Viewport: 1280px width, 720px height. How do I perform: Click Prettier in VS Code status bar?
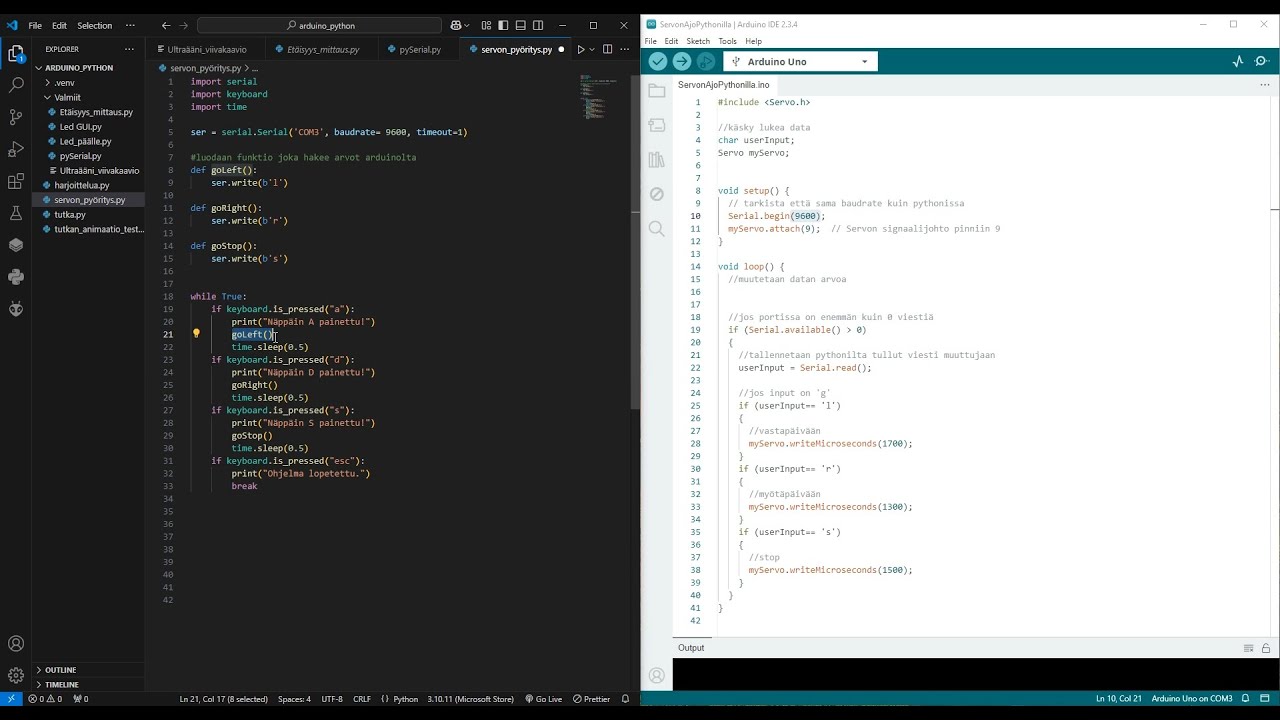click(x=591, y=699)
